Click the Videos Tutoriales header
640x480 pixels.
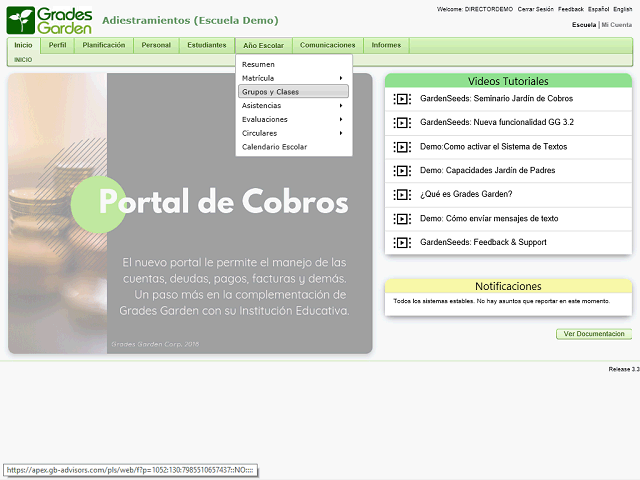point(508,81)
